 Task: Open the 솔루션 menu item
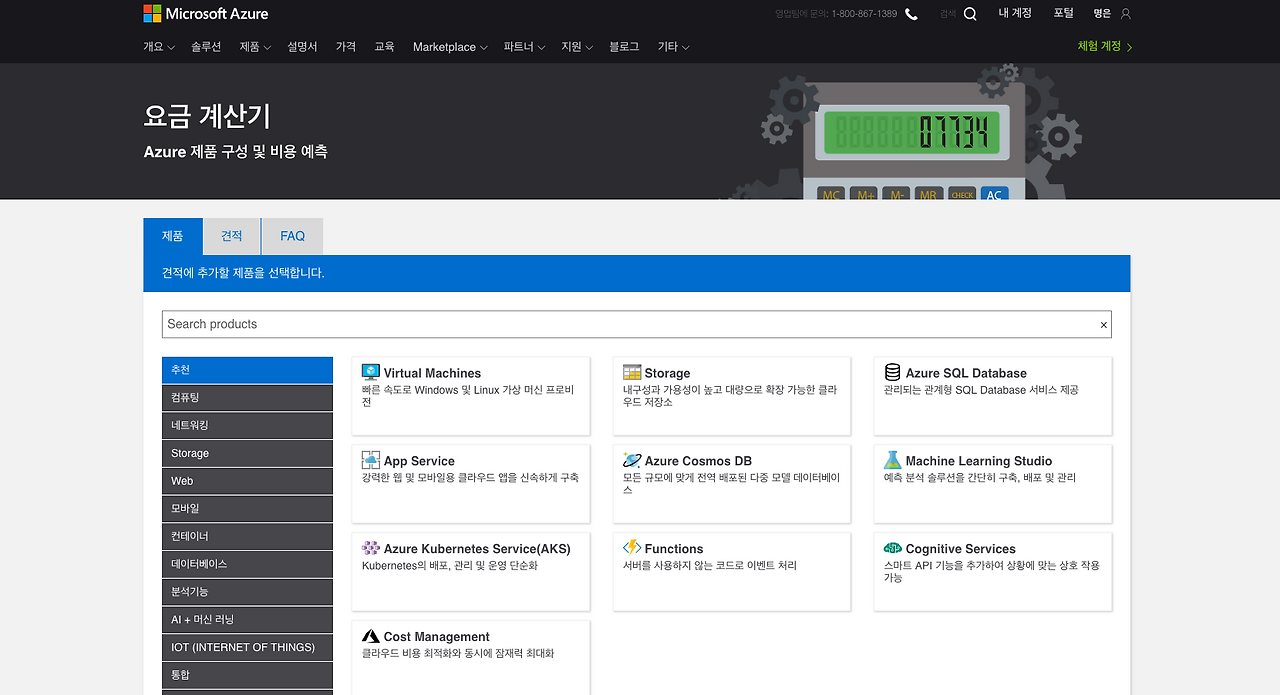click(x=206, y=47)
